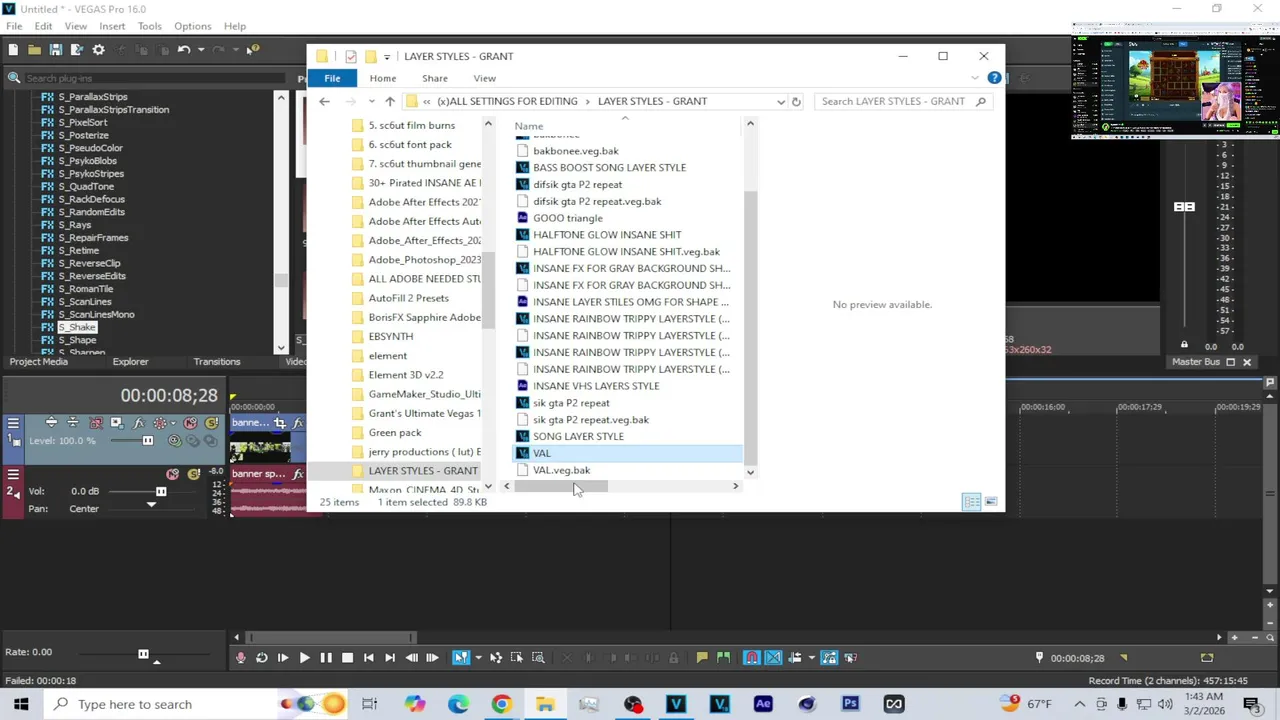Click Play From Start in transport bar
This screenshot has height=720, width=1280.
[283, 657]
